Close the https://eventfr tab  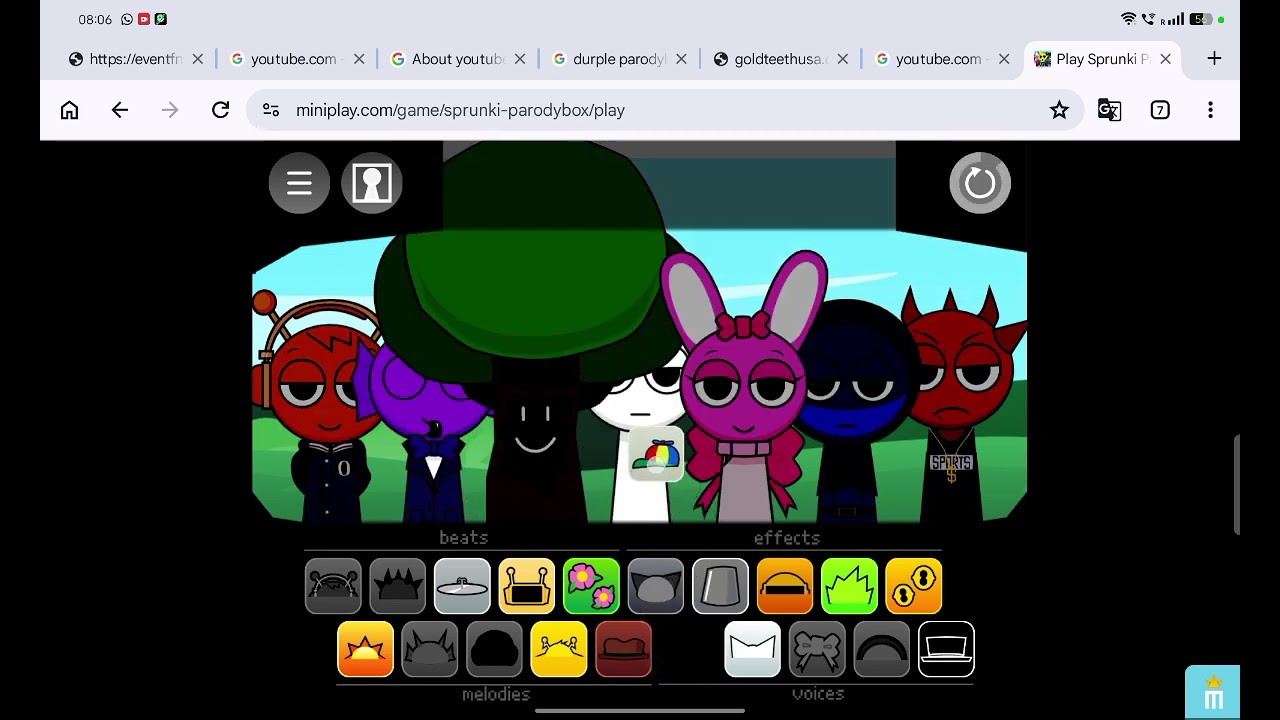click(x=198, y=59)
